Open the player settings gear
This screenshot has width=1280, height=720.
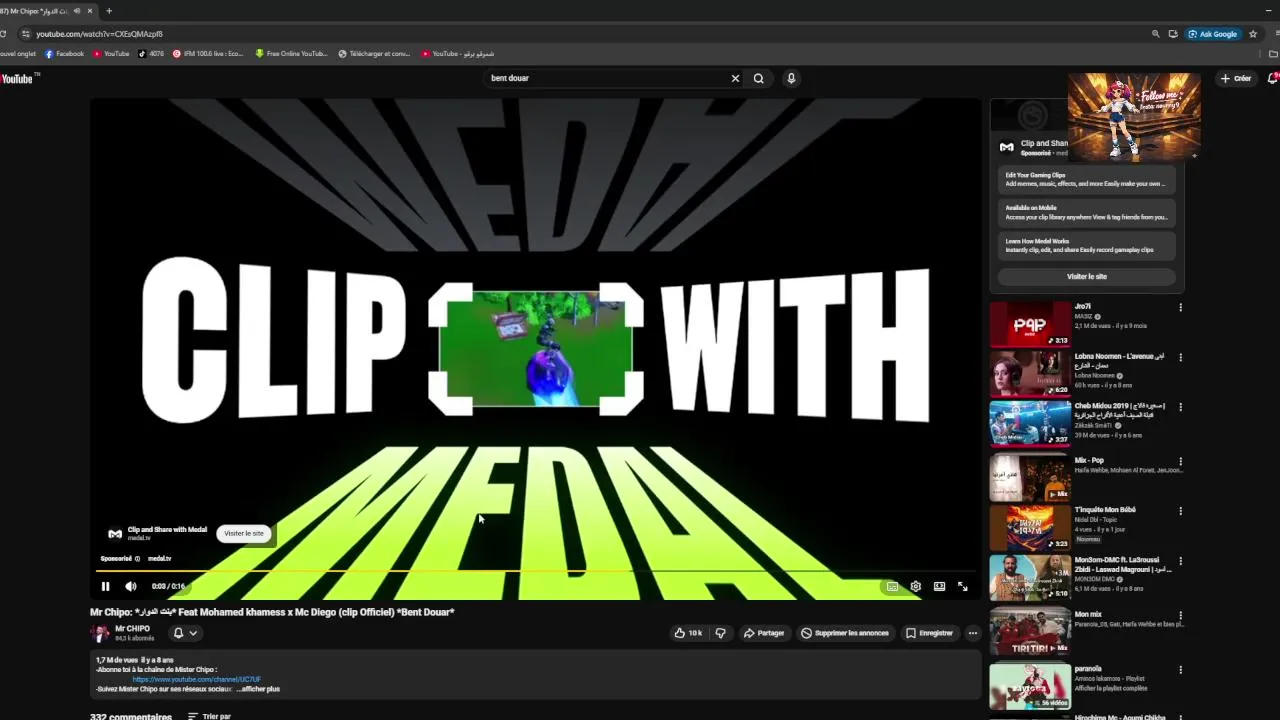pos(915,586)
